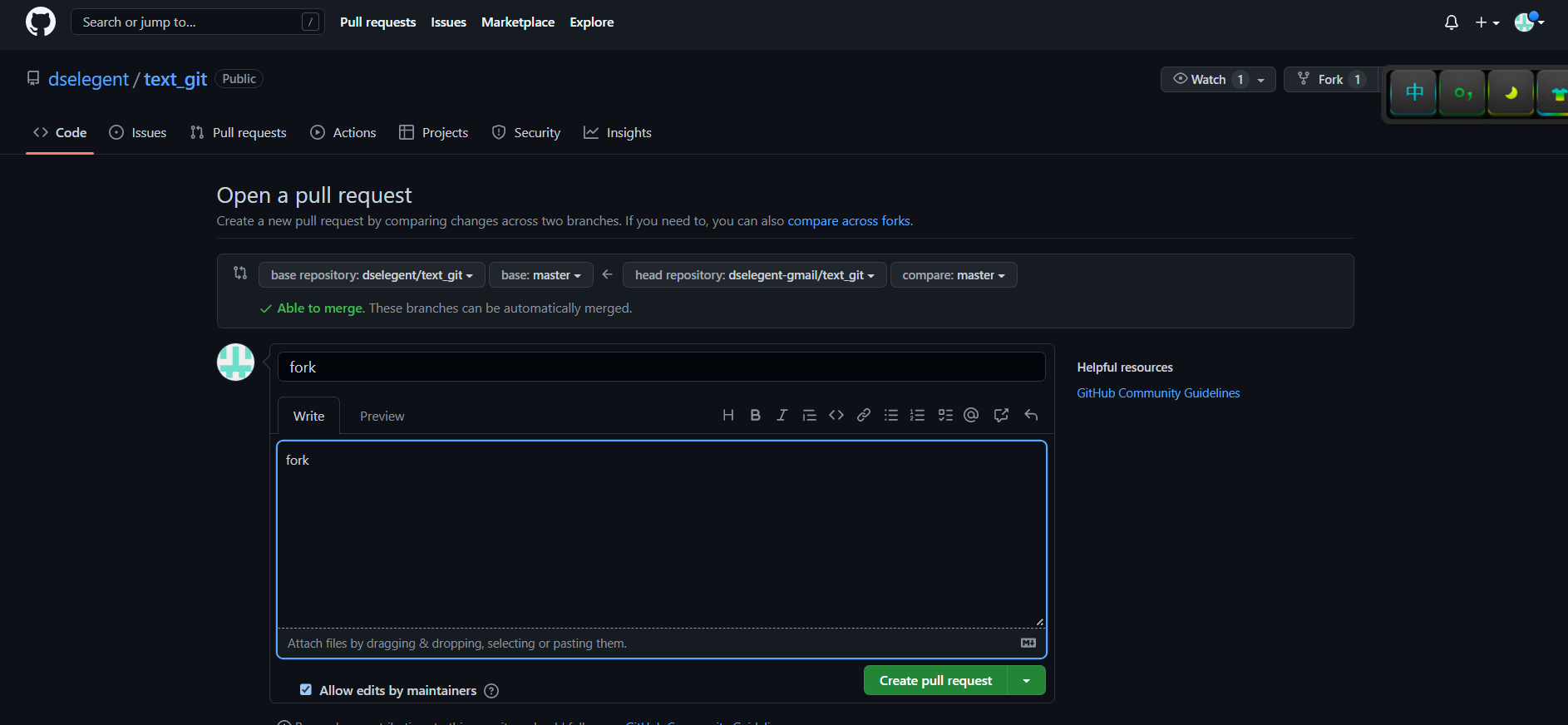Click the Fork count badge
The width and height of the screenshot is (1568, 725).
(1358, 80)
